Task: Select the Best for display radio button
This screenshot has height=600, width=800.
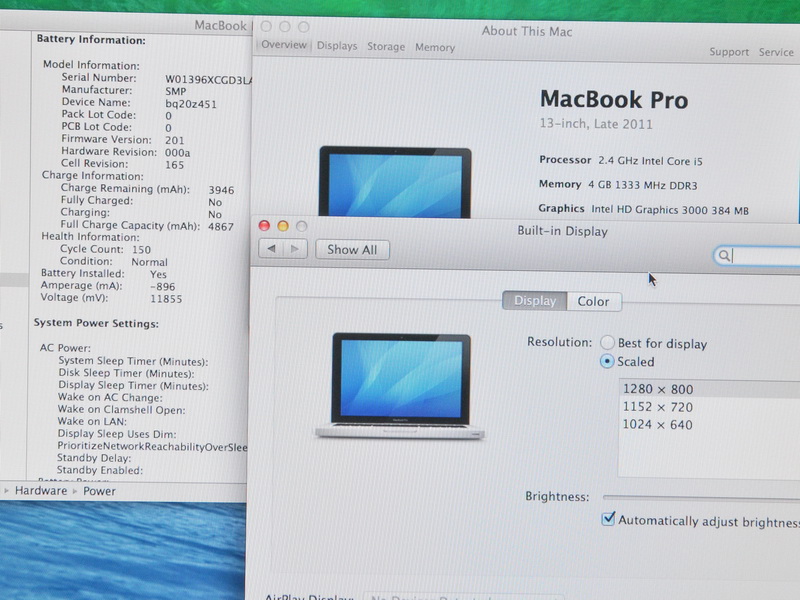Action: click(607, 342)
